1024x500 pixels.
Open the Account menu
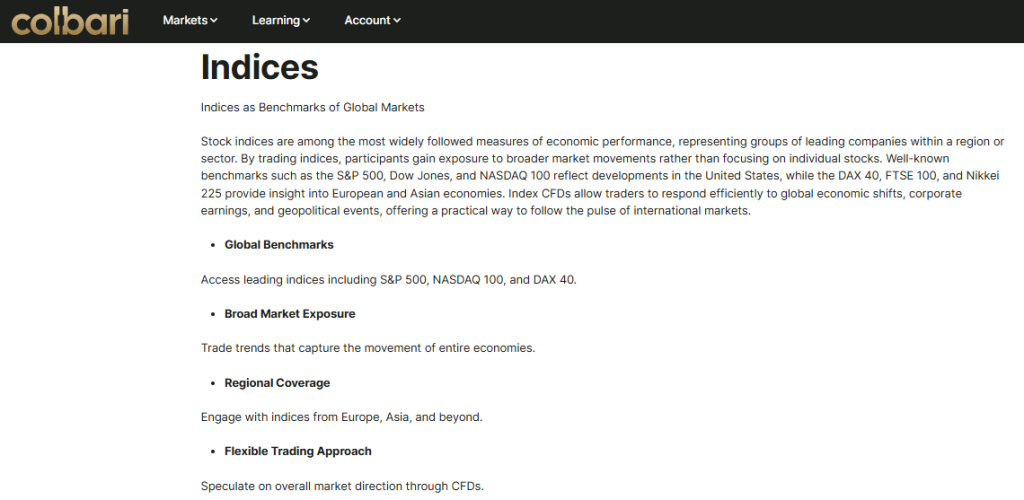click(367, 20)
